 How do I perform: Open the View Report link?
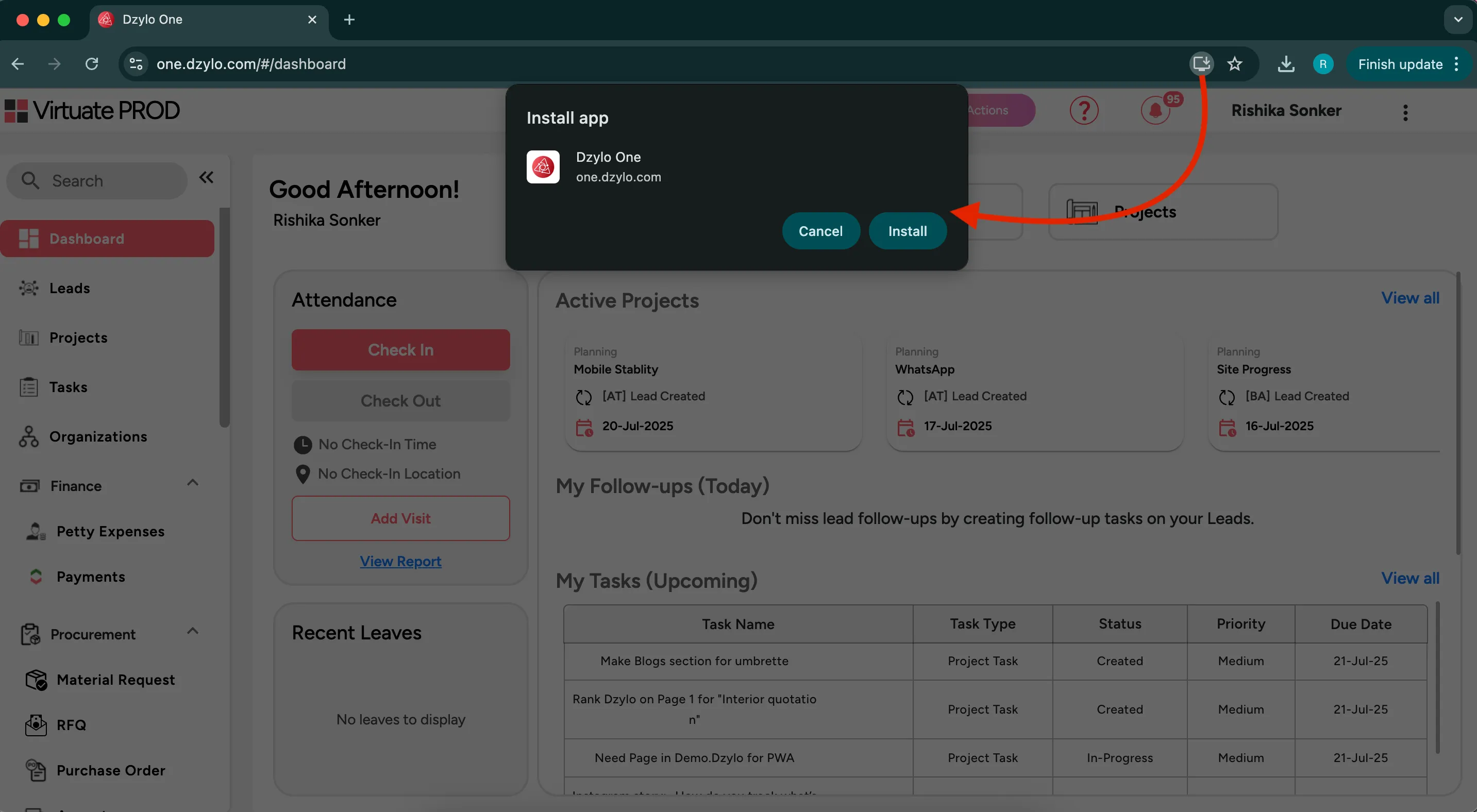click(x=400, y=561)
